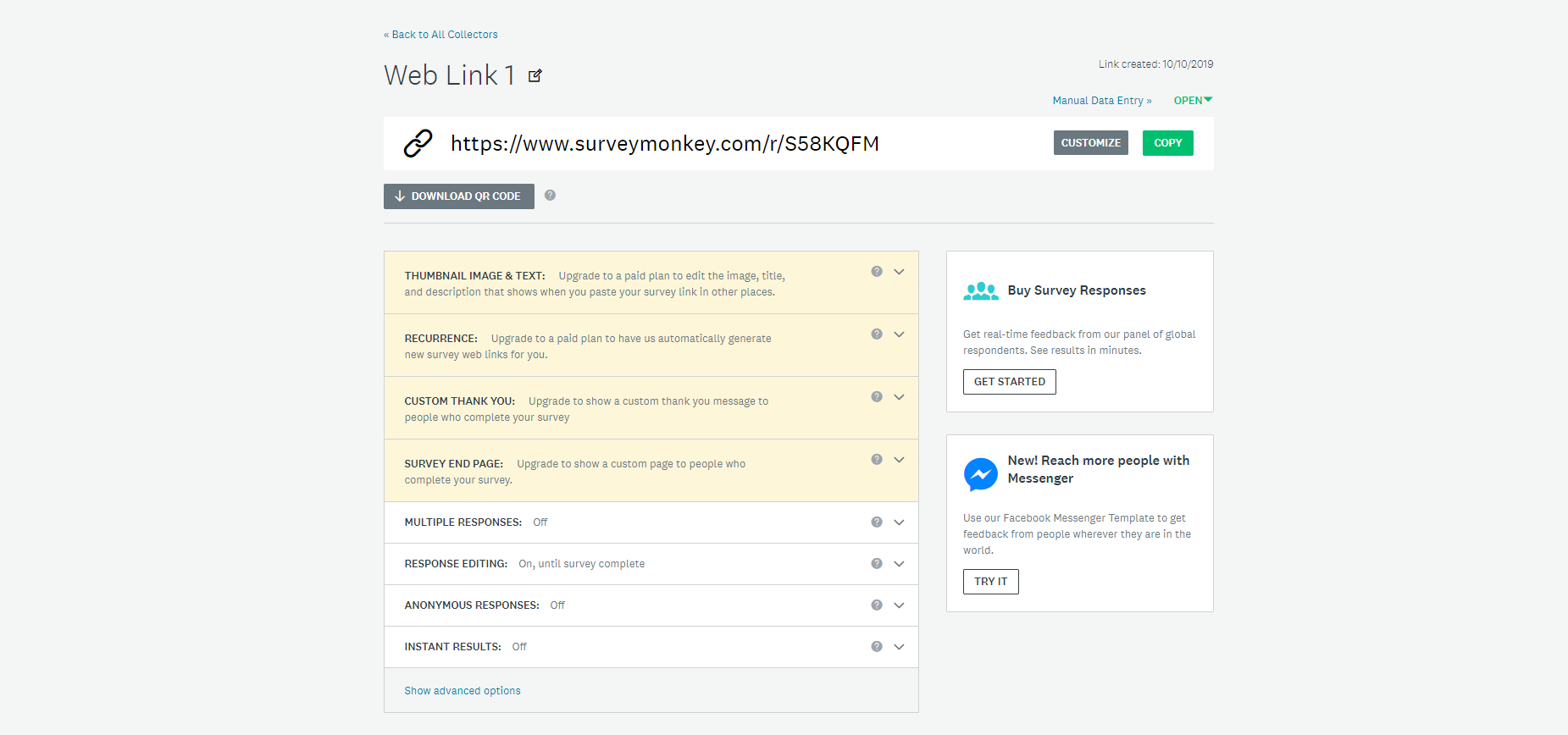Click the edit pencil icon beside Web Link 1
The image size is (1568, 735).
click(x=535, y=75)
